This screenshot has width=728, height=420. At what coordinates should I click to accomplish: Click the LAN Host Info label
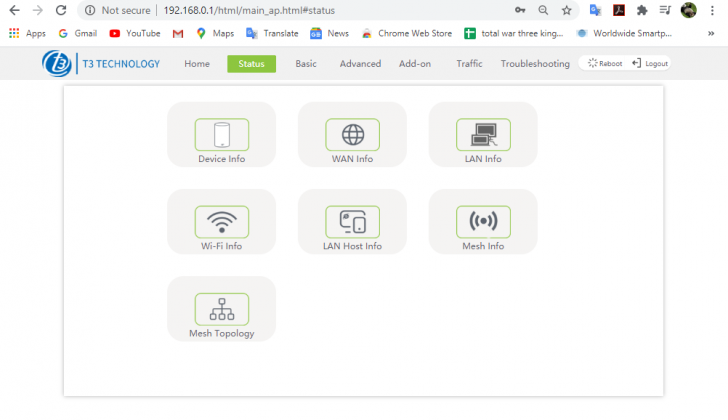click(x=352, y=246)
